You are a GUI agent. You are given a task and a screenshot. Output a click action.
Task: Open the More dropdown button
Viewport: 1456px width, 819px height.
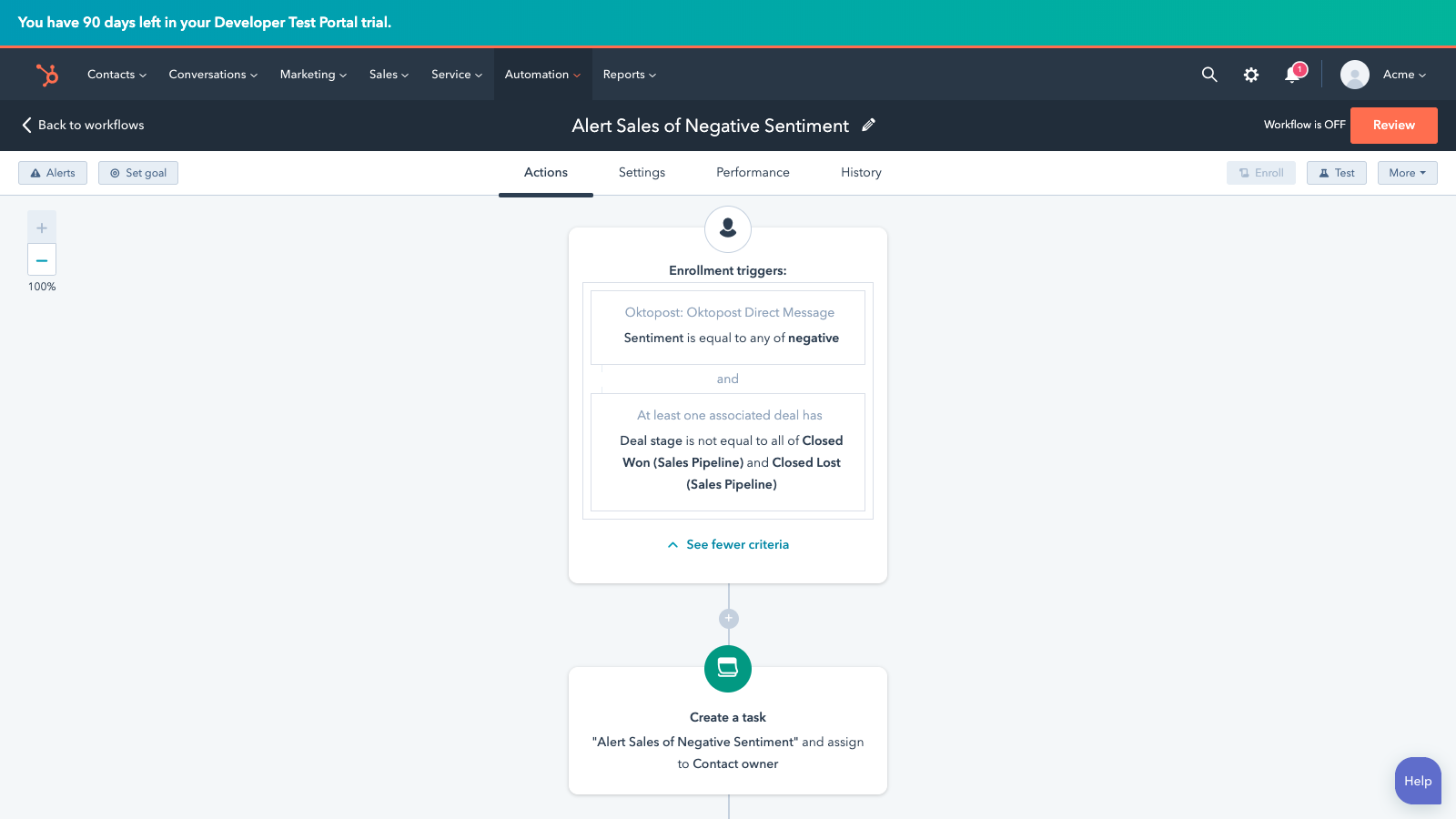(x=1407, y=173)
